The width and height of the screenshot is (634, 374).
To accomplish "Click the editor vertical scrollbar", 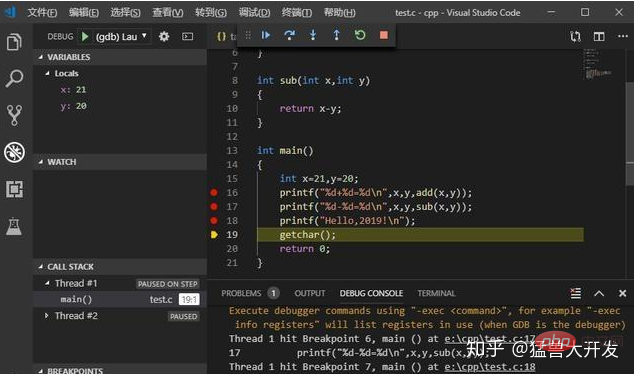I will click(x=630, y=133).
